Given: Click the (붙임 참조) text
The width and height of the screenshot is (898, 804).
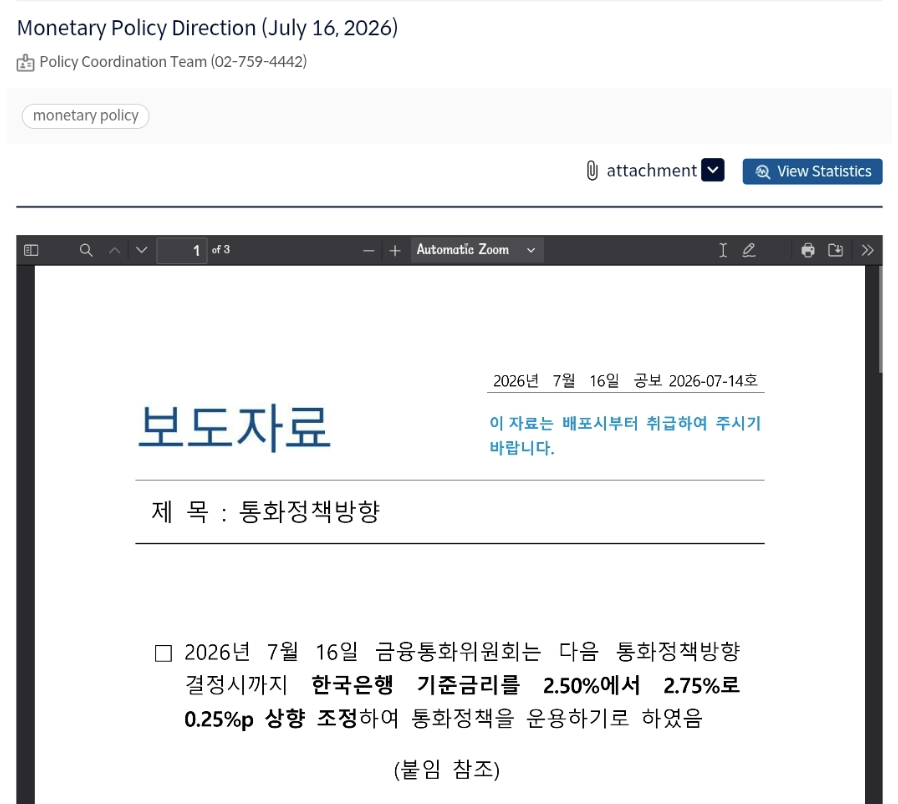Looking at the screenshot, I should click(447, 769).
